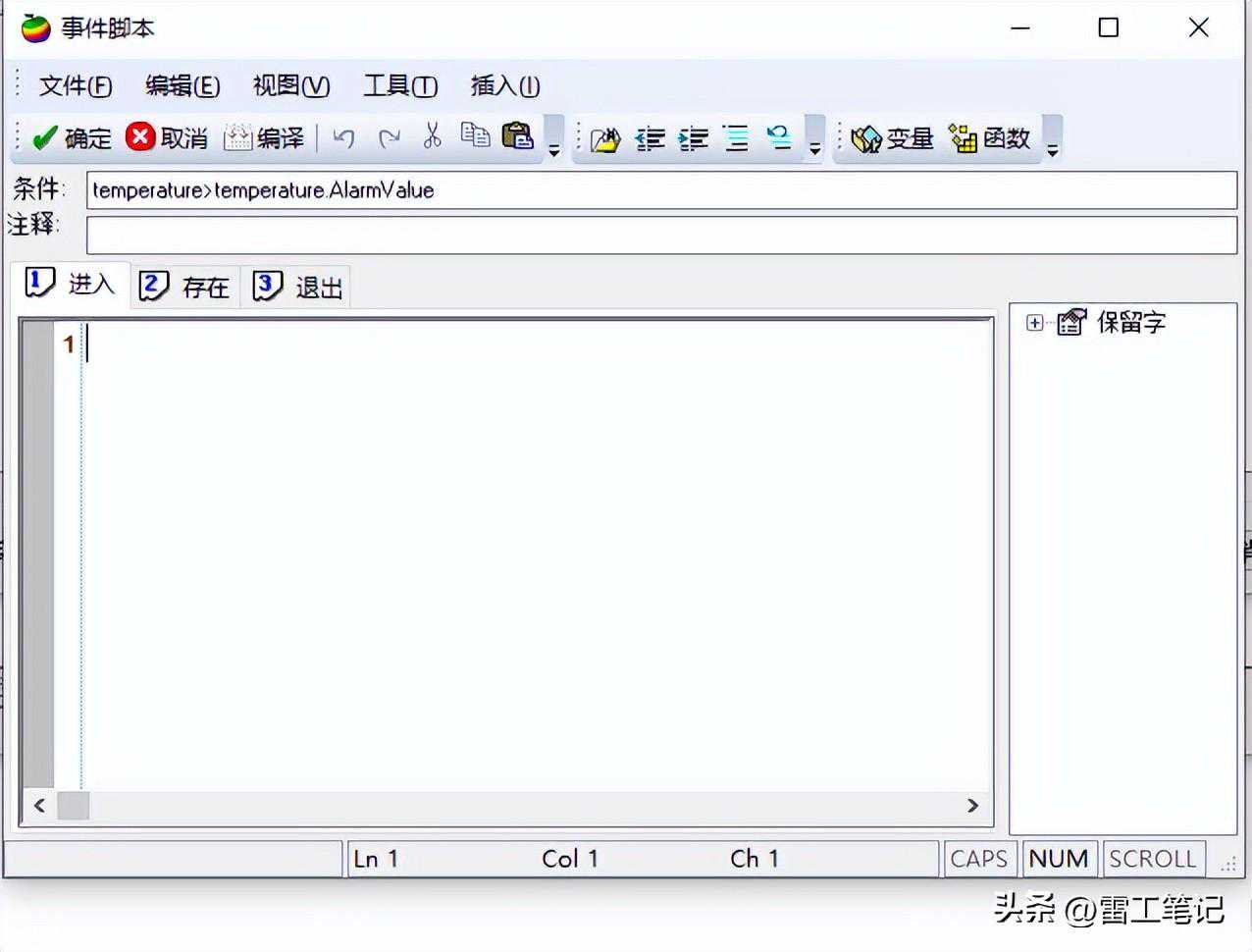Click the 确定 confirm checkmark button

point(73,138)
